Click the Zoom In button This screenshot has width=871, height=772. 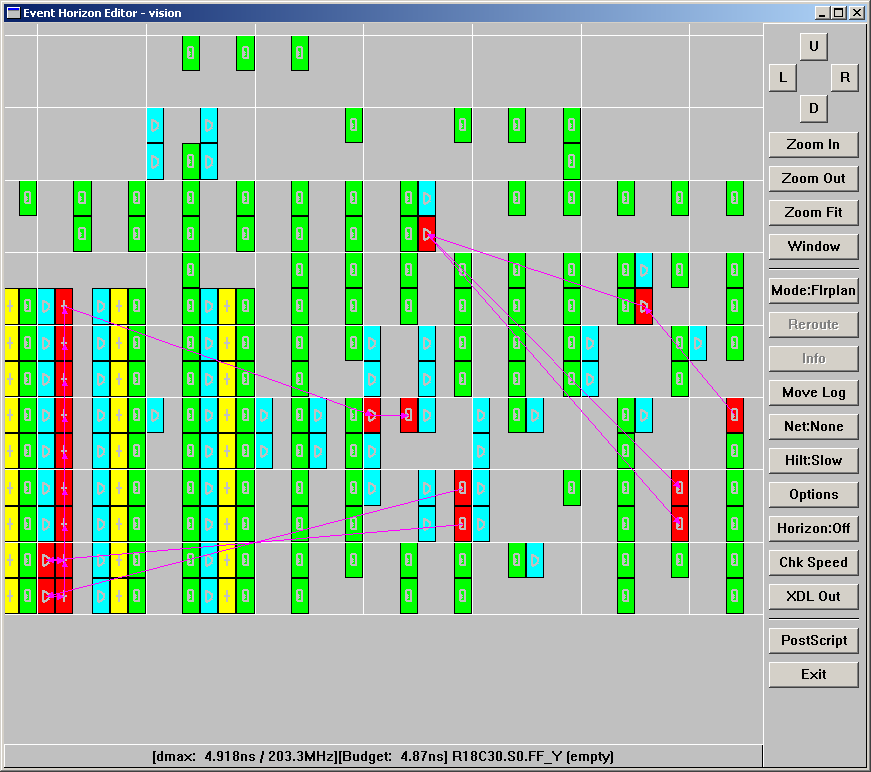(813, 144)
